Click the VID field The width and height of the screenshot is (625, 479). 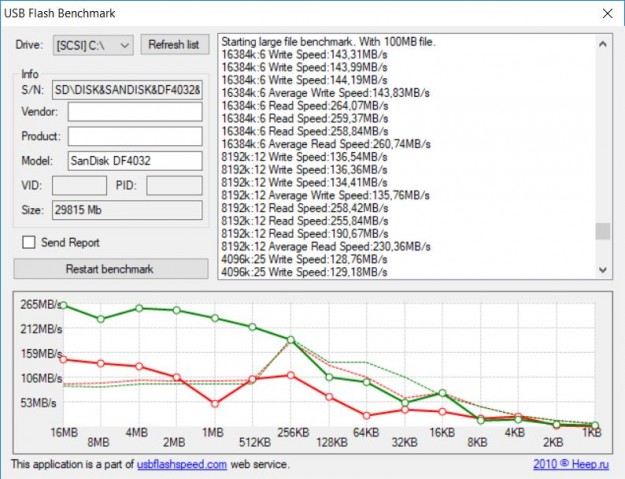pyautogui.click(x=79, y=185)
